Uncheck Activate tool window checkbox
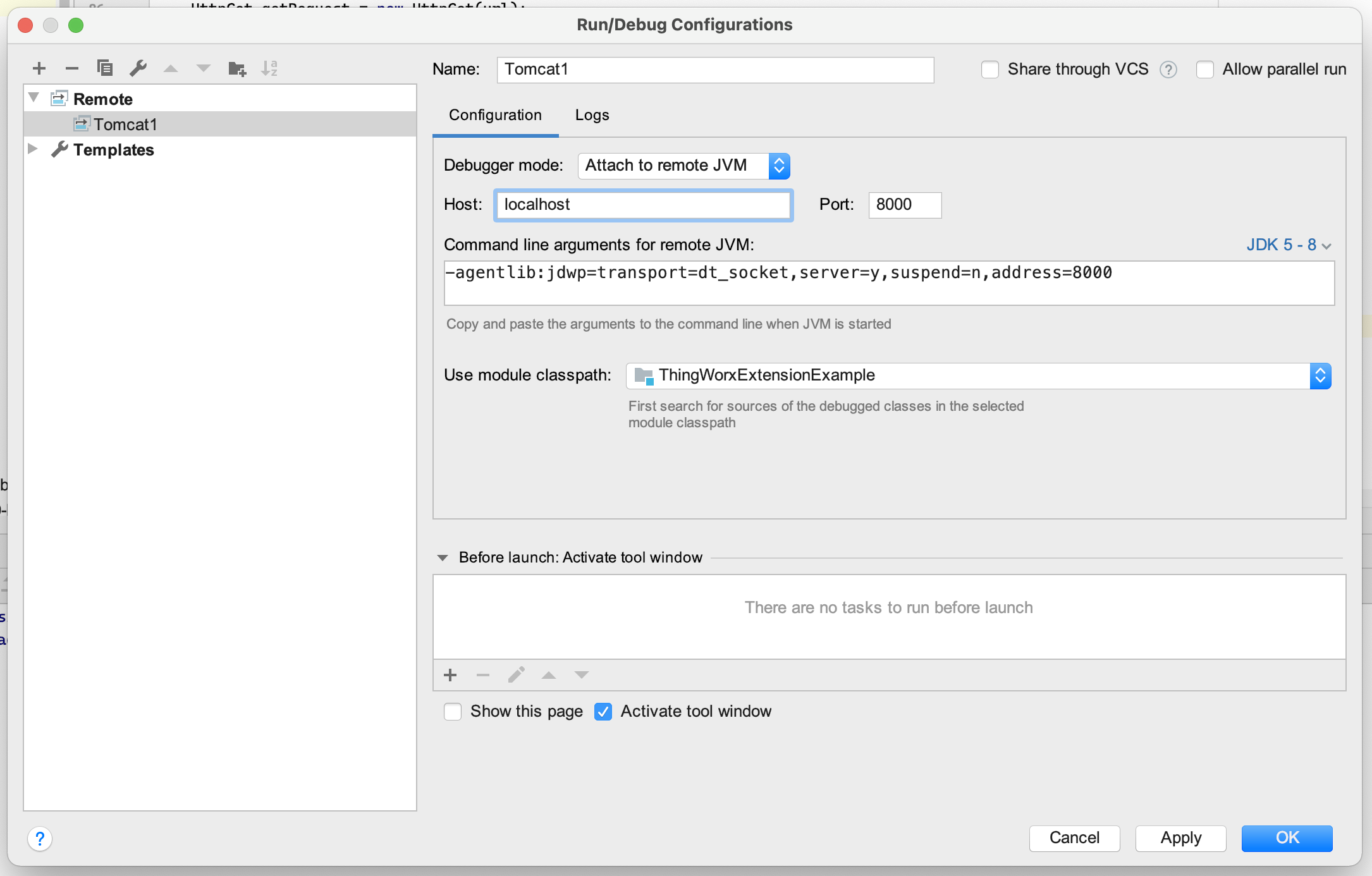 tap(603, 712)
